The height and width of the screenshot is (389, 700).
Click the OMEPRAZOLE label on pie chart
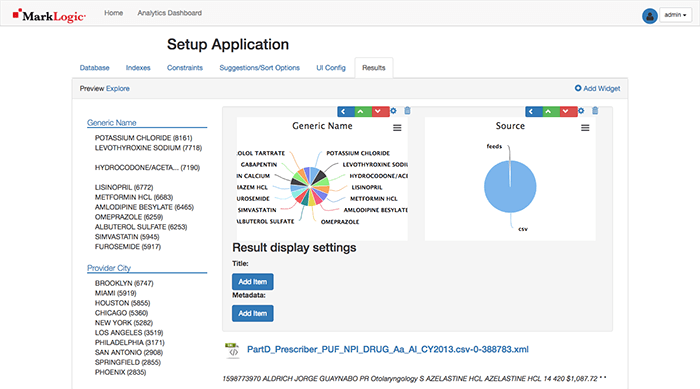tap(340, 222)
